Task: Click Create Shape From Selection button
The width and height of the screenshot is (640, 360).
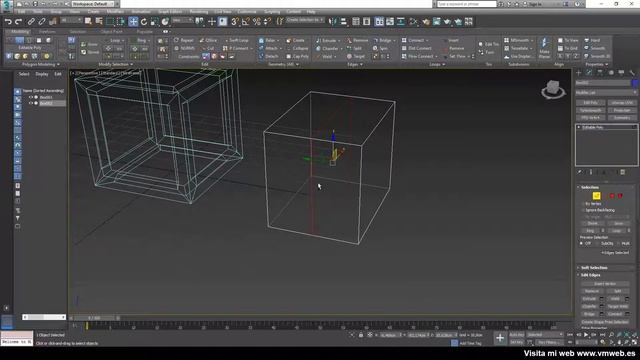Action: click(x=605, y=322)
